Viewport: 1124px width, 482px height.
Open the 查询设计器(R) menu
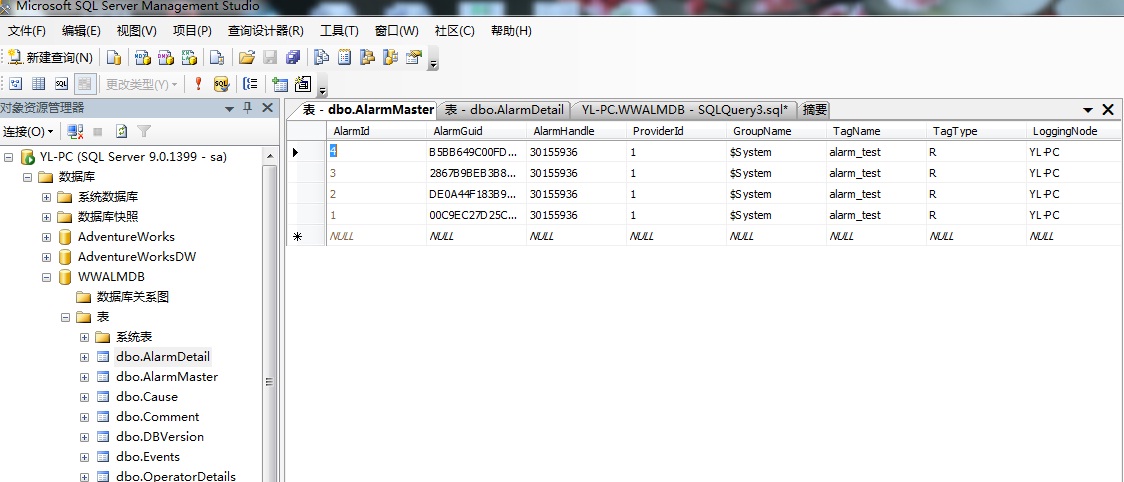(266, 31)
